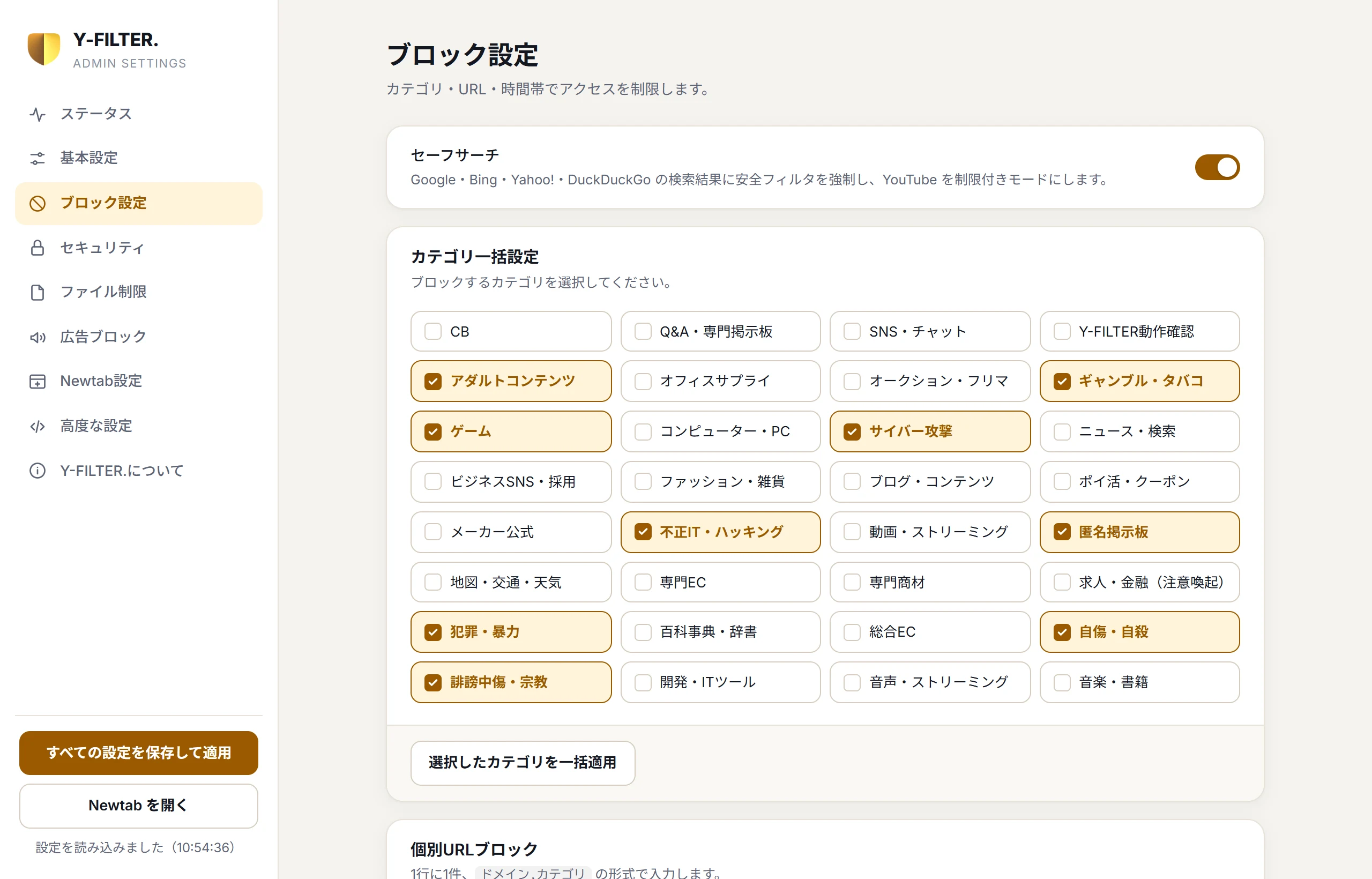The image size is (1372, 879).
Task: Open the 基本設定 menu item
Action: click(x=139, y=158)
